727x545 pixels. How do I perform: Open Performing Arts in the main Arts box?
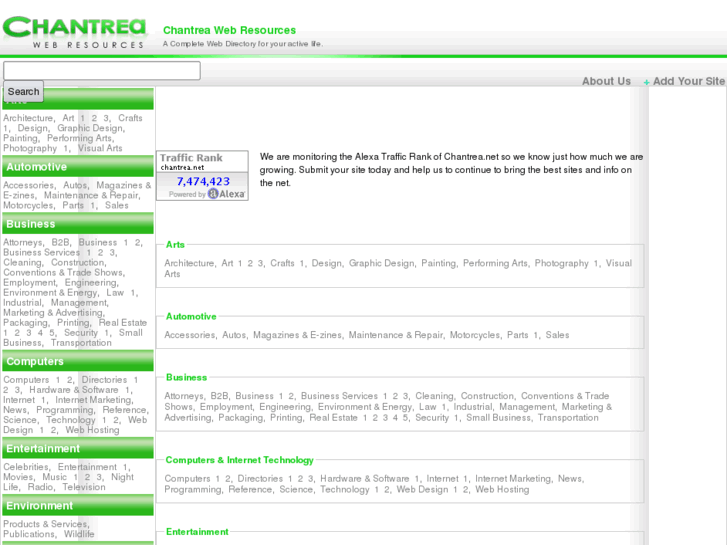pos(495,263)
